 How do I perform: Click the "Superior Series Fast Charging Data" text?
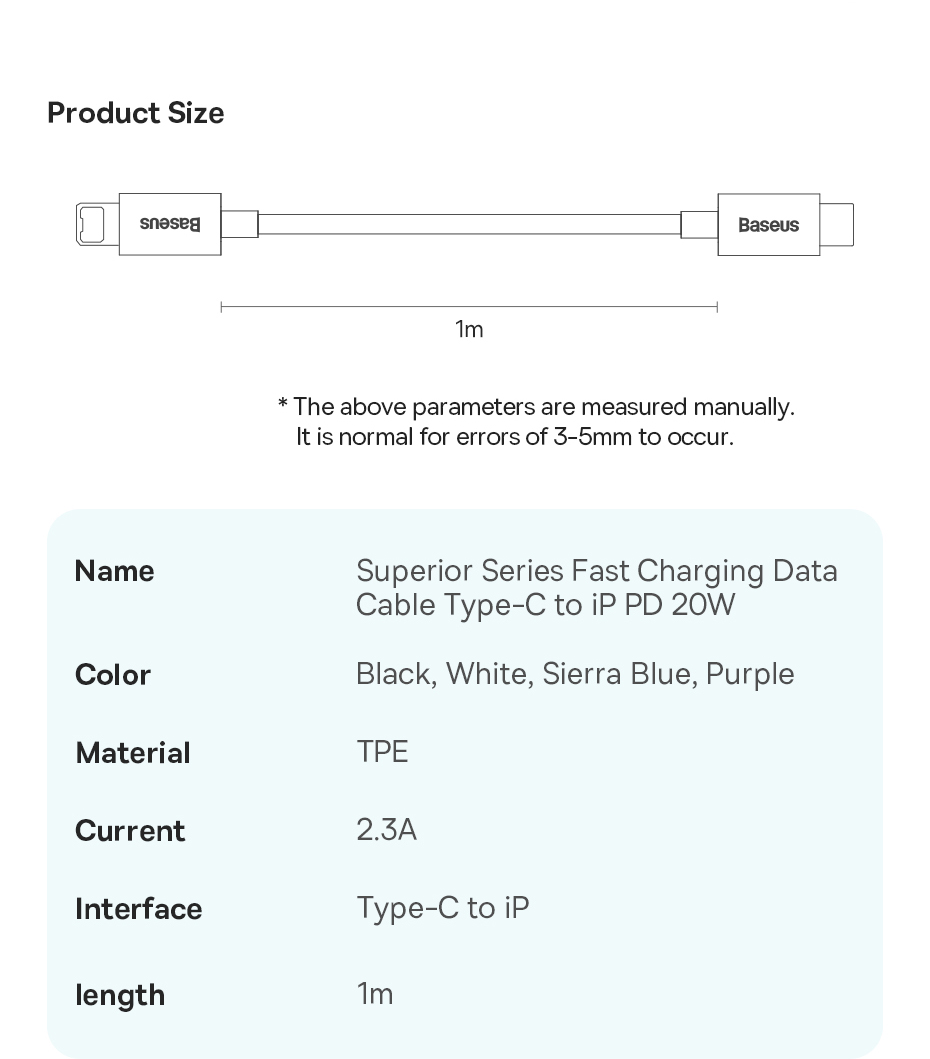point(596,571)
